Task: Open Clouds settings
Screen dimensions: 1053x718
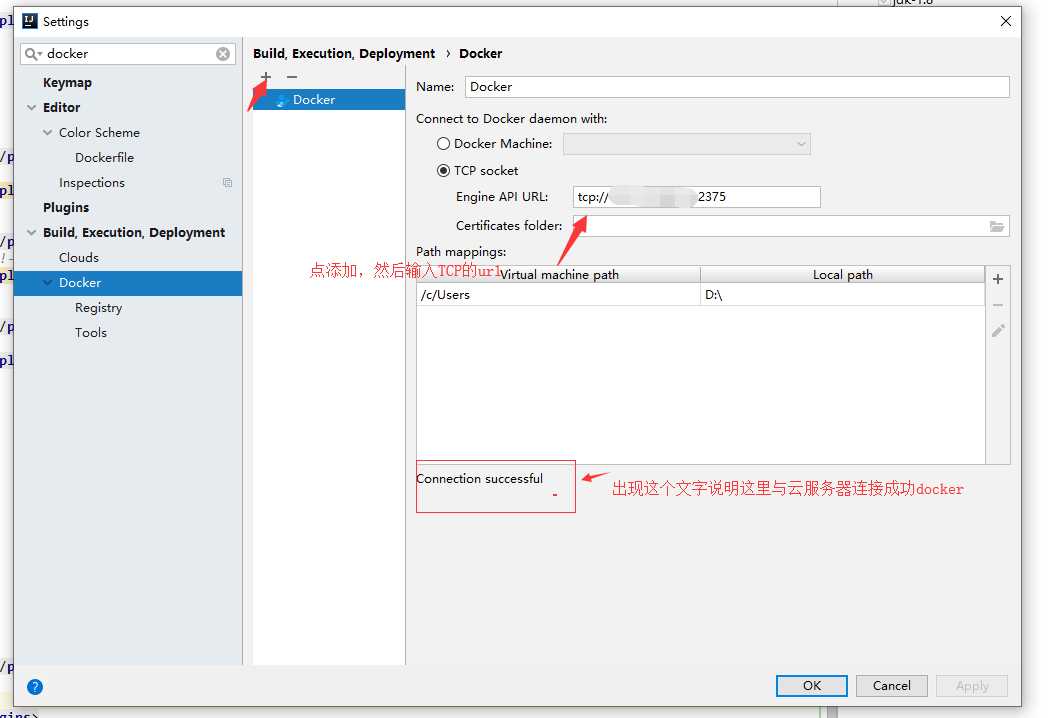Action: pyautogui.click(x=79, y=258)
